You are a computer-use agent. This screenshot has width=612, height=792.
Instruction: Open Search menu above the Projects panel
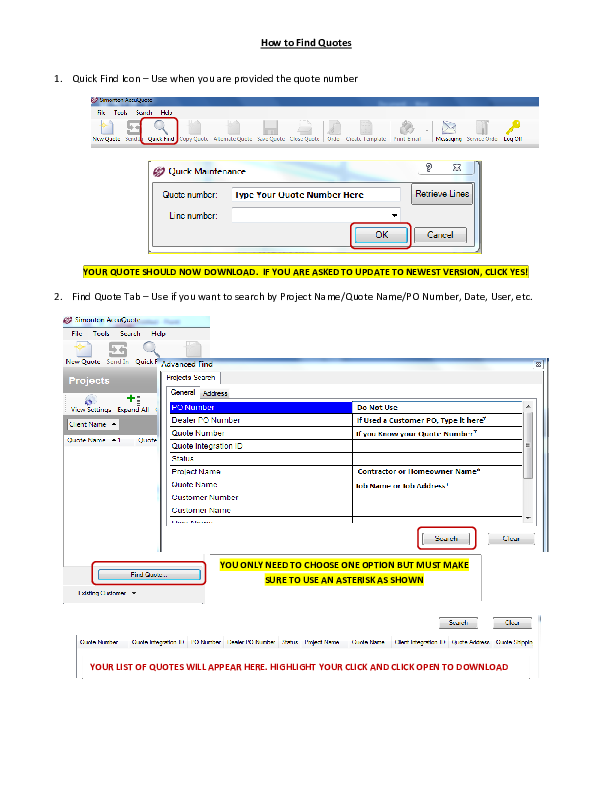tap(130, 333)
